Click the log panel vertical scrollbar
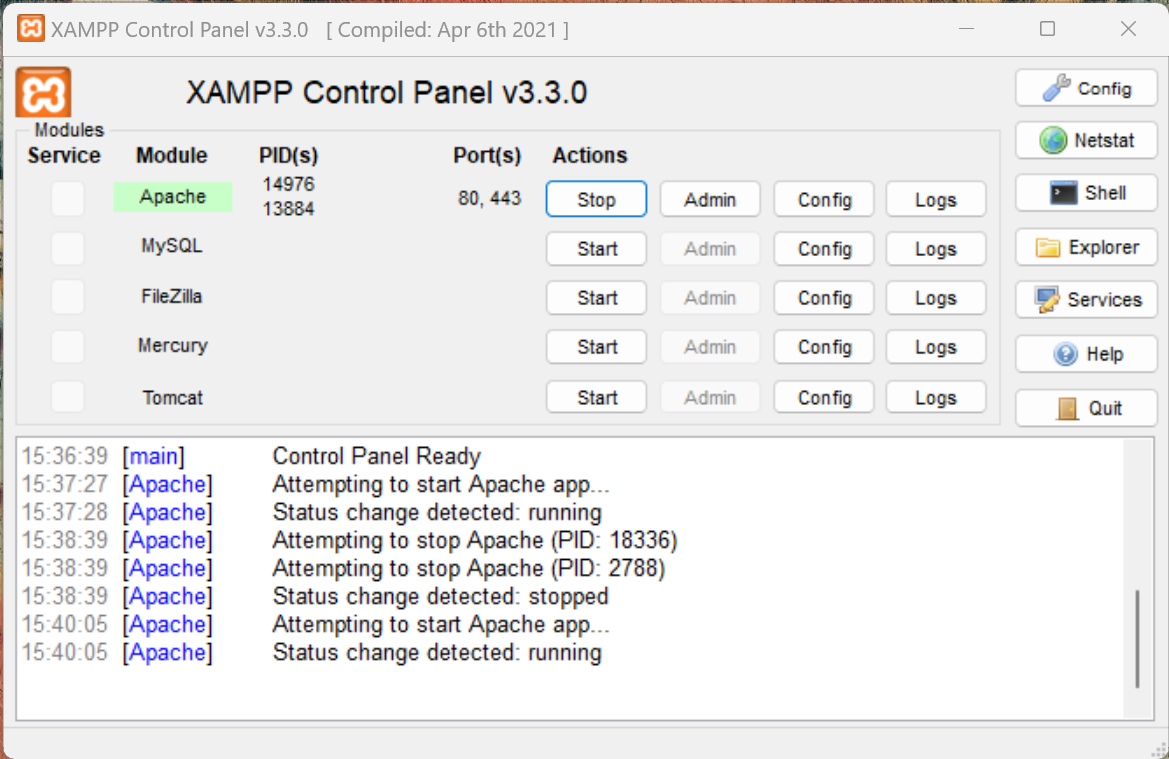 (1137, 638)
